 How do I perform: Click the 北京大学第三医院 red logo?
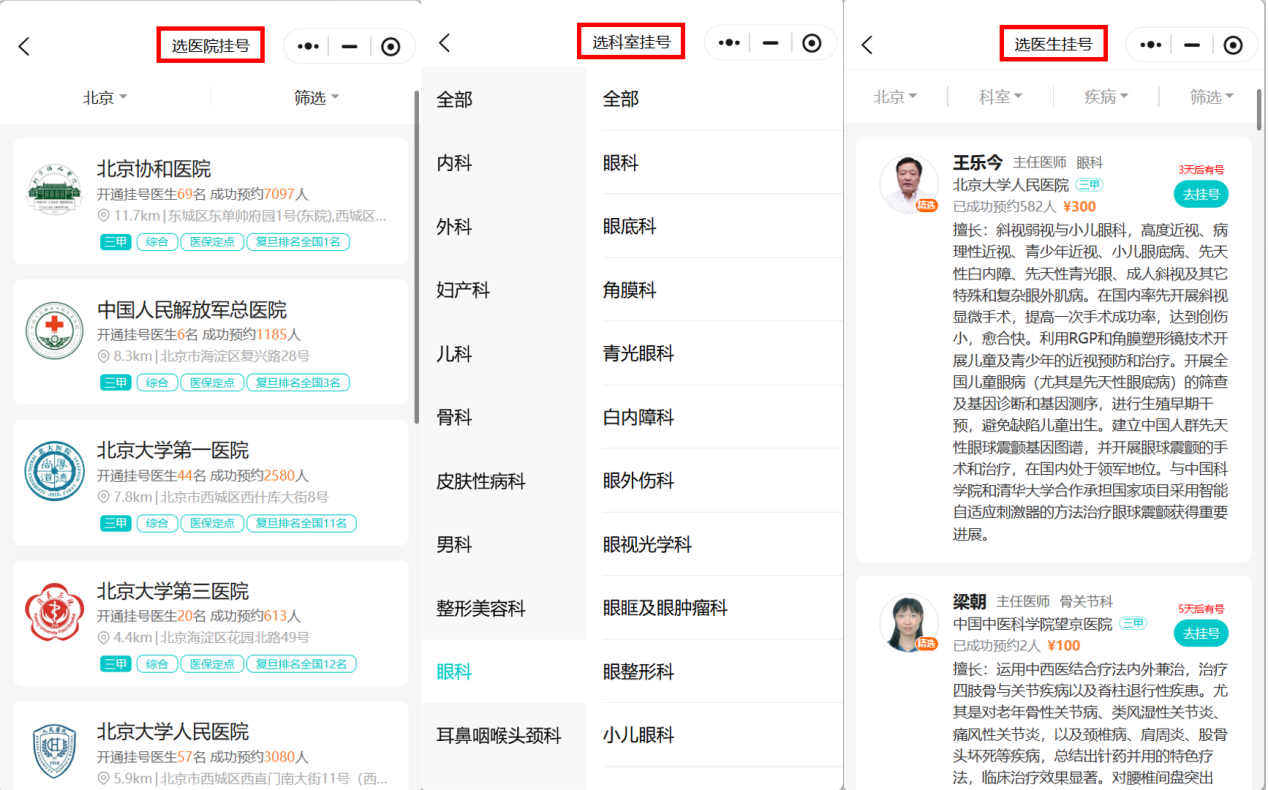click(54, 611)
